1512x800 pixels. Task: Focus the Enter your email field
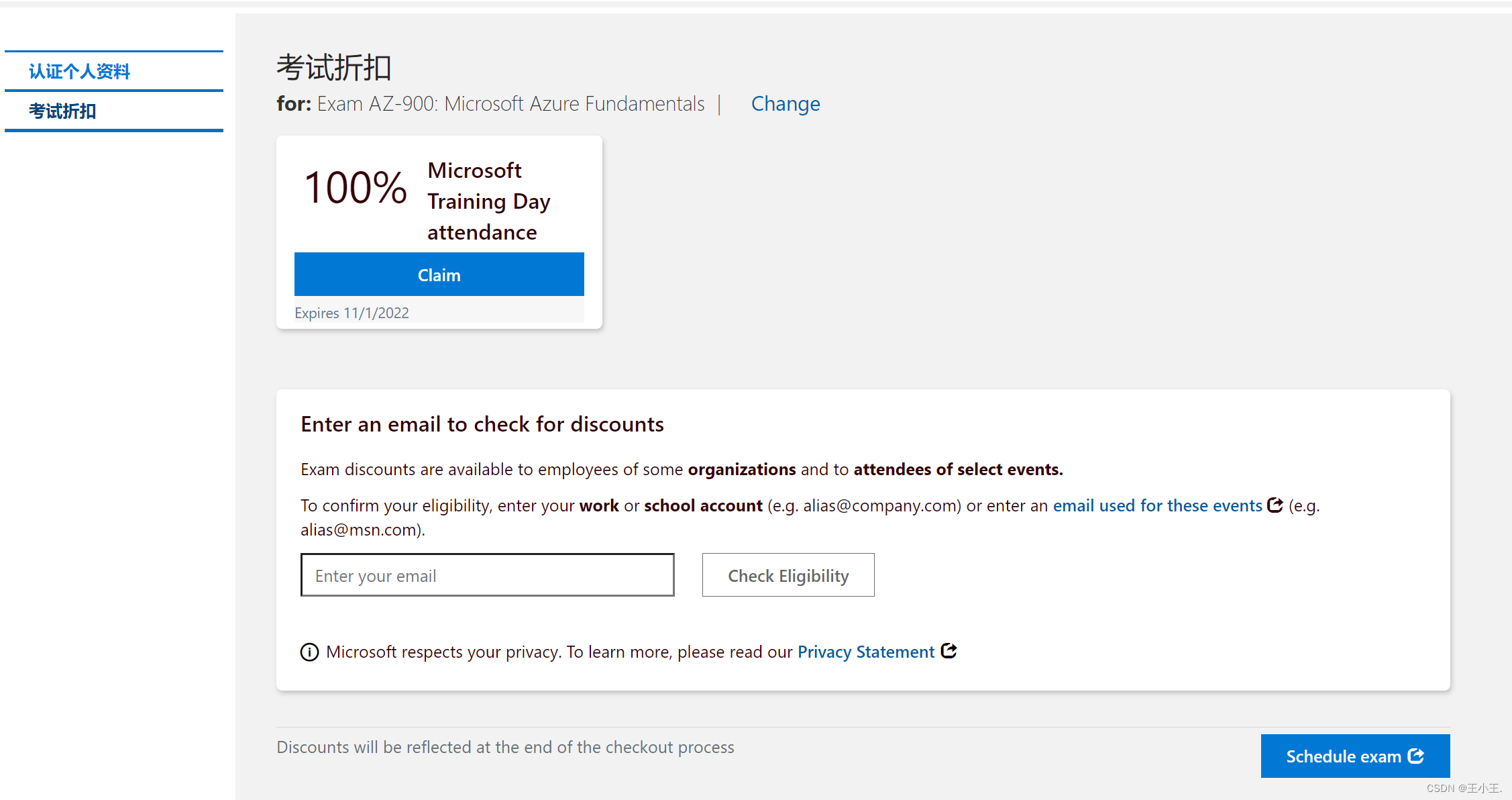point(487,575)
